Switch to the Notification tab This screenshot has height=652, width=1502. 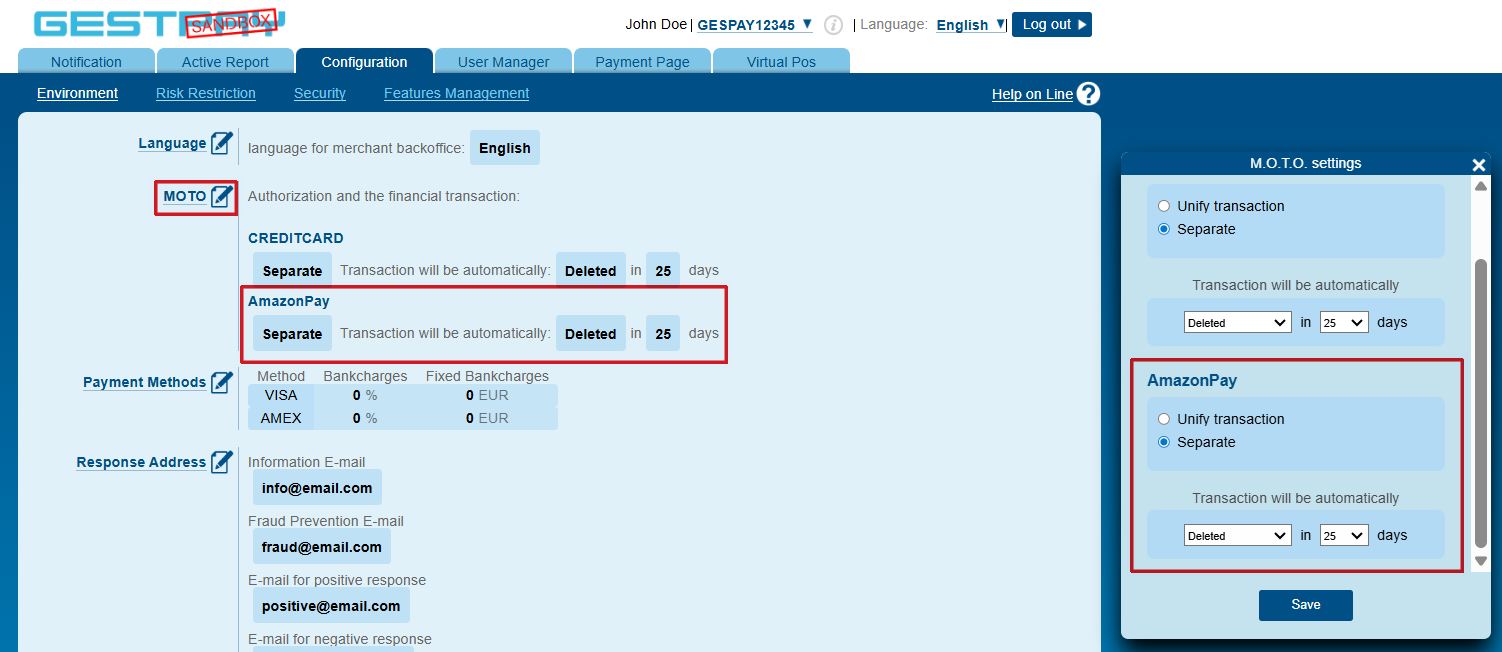coord(86,61)
